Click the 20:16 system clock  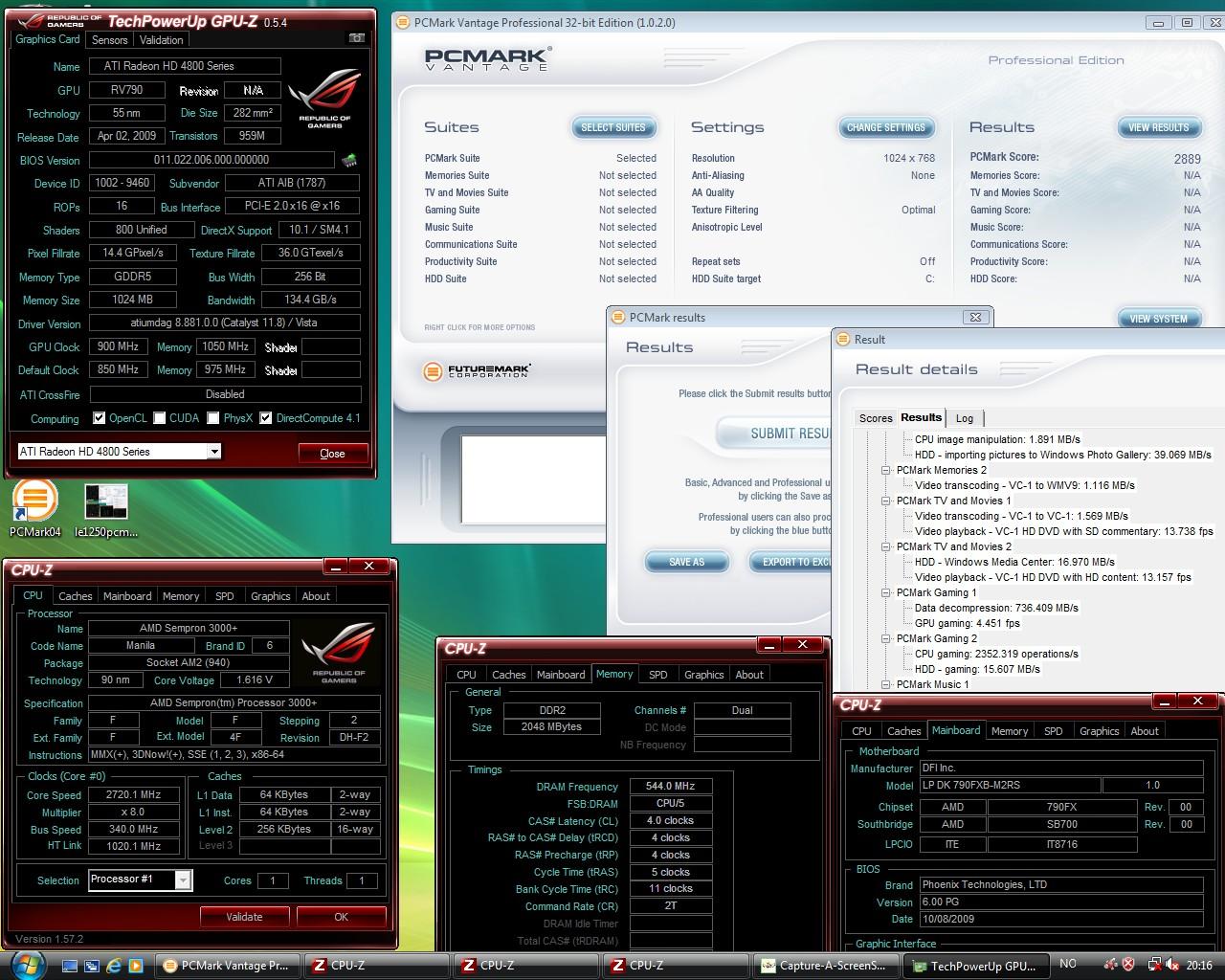tap(1198, 966)
